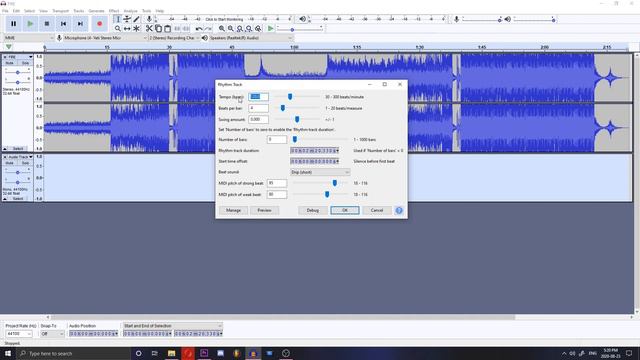This screenshot has width=640, height=360.
Task: Select the Draw pencil tool
Action: point(136,19)
